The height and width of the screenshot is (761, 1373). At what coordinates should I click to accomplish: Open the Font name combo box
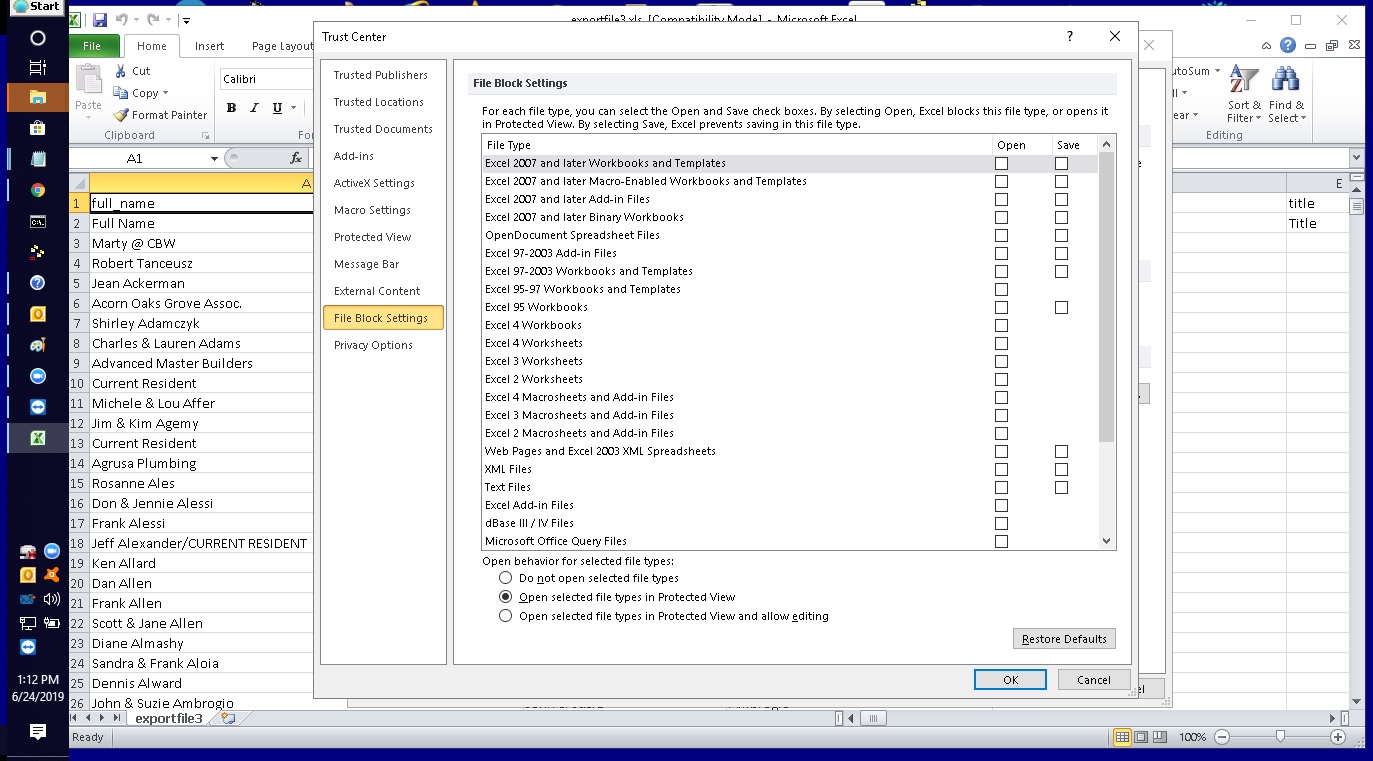(267, 79)
